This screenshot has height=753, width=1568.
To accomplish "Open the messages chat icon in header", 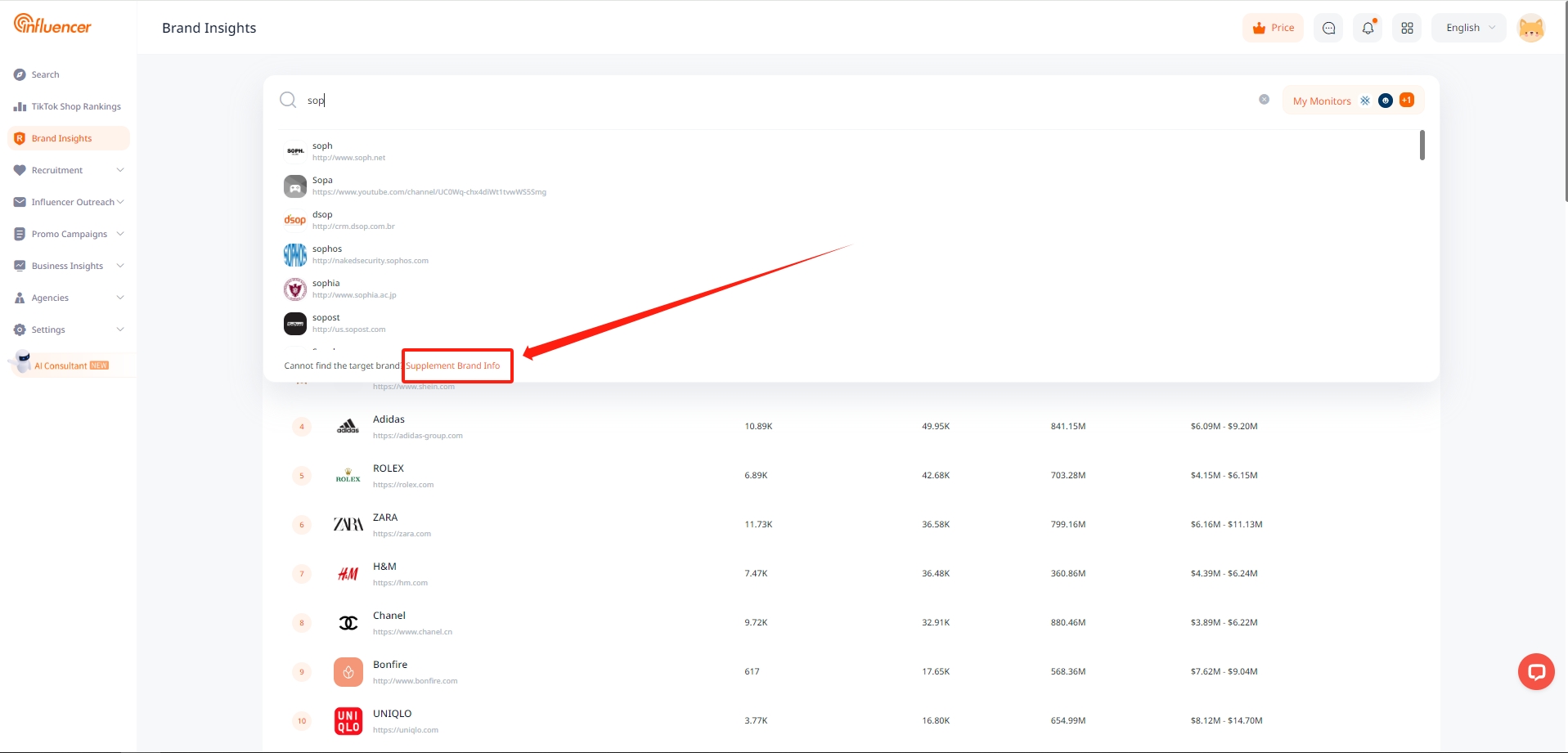I will pyautogui.click(x=1328, y=28).
